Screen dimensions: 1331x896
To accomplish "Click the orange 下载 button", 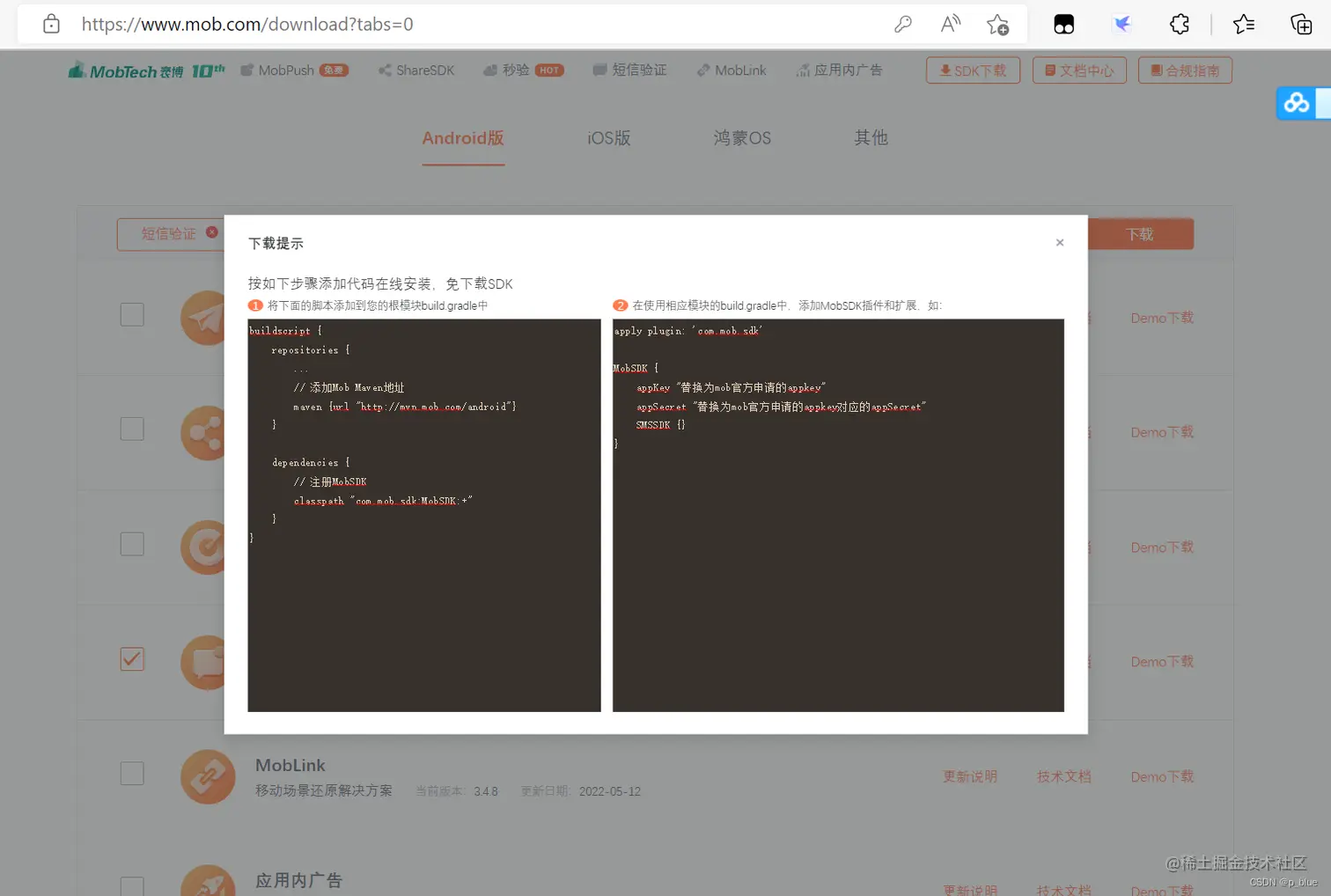I will (1141, 234).
